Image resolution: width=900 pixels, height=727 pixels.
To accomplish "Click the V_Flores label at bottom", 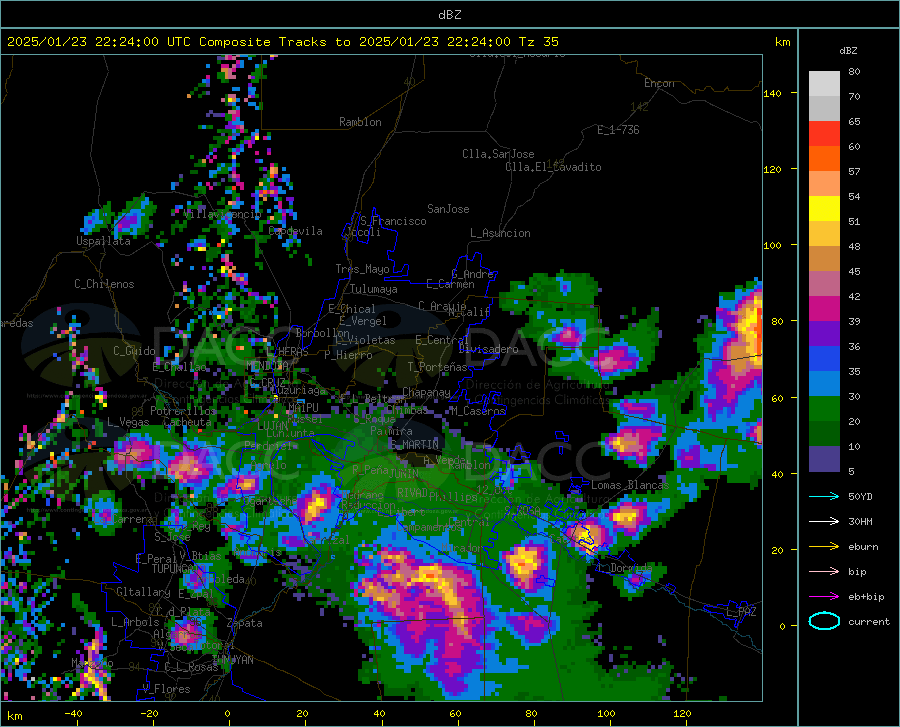I will click(x=166, y=689).
